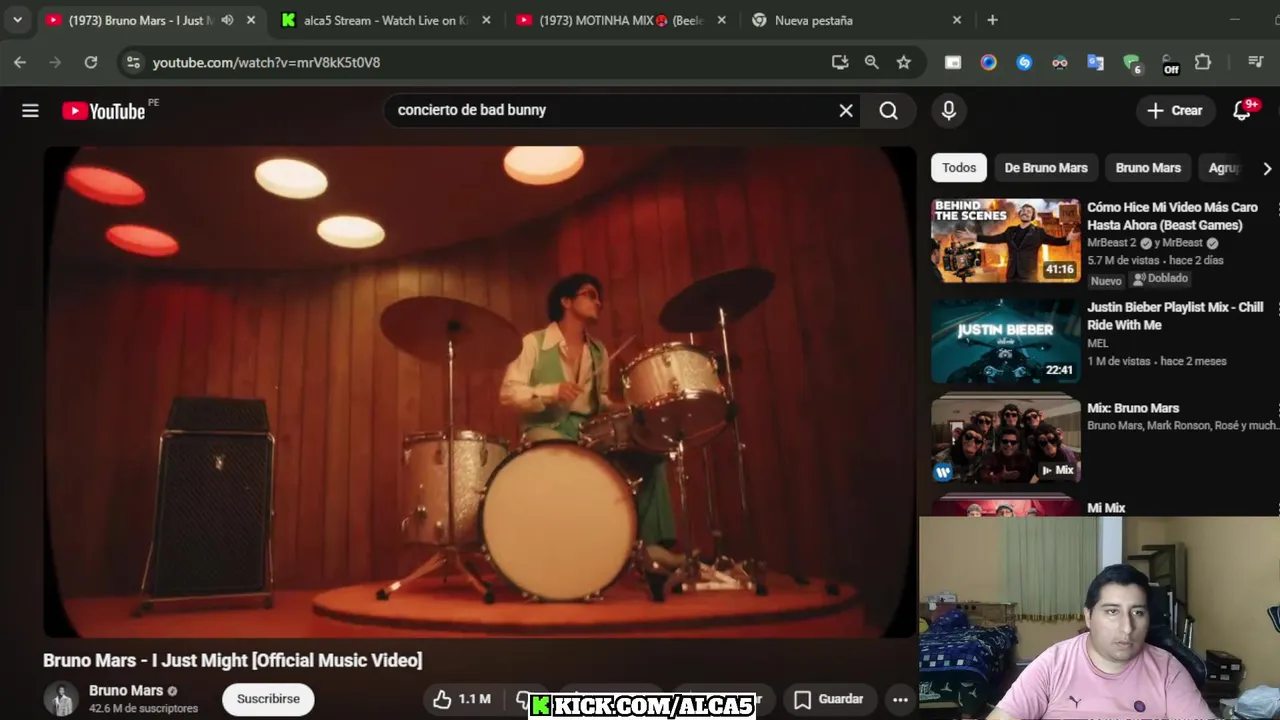
Task: Go forward with the browser arrow
Action: point(55,62)
